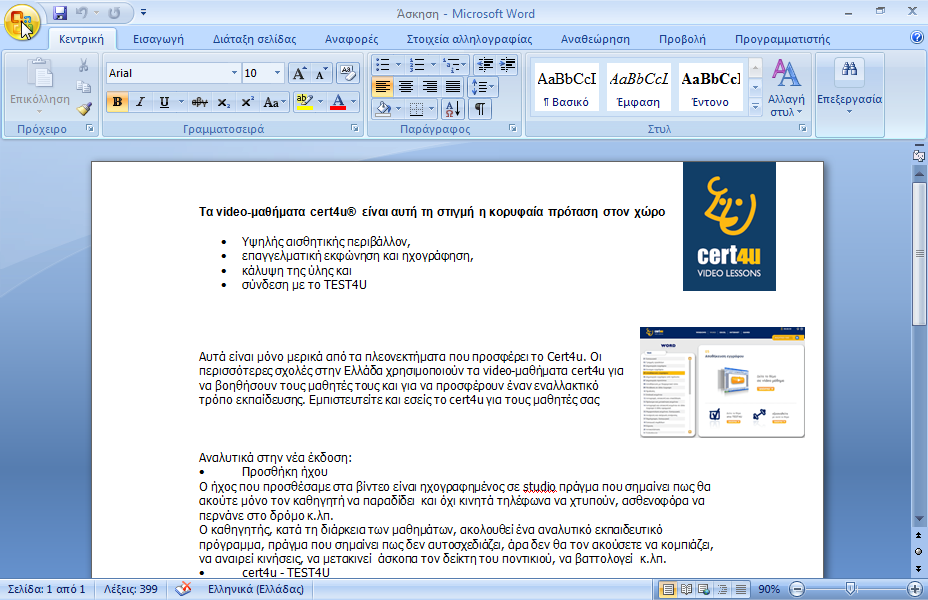Apply the Έμφαση style
This screenshot has height=600, width=928.
pos(638,87)
